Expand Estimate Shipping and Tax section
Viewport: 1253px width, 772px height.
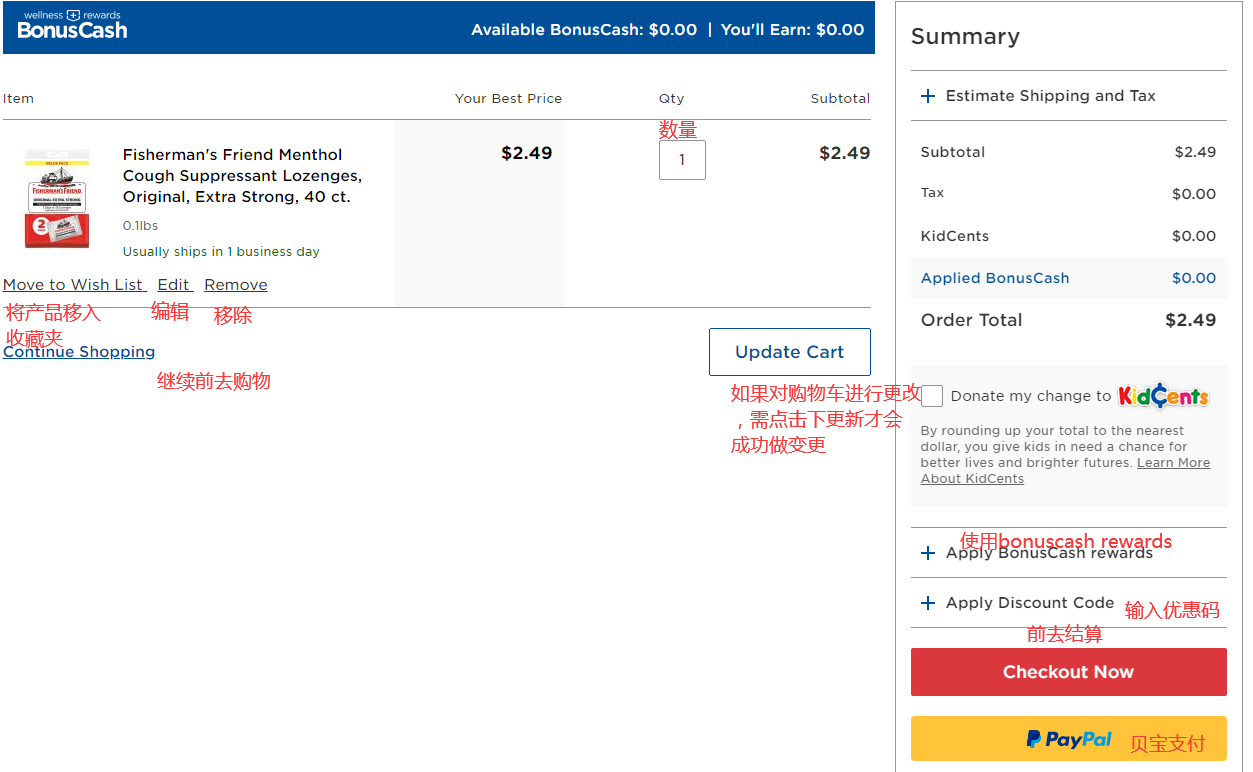point(1050,96)
